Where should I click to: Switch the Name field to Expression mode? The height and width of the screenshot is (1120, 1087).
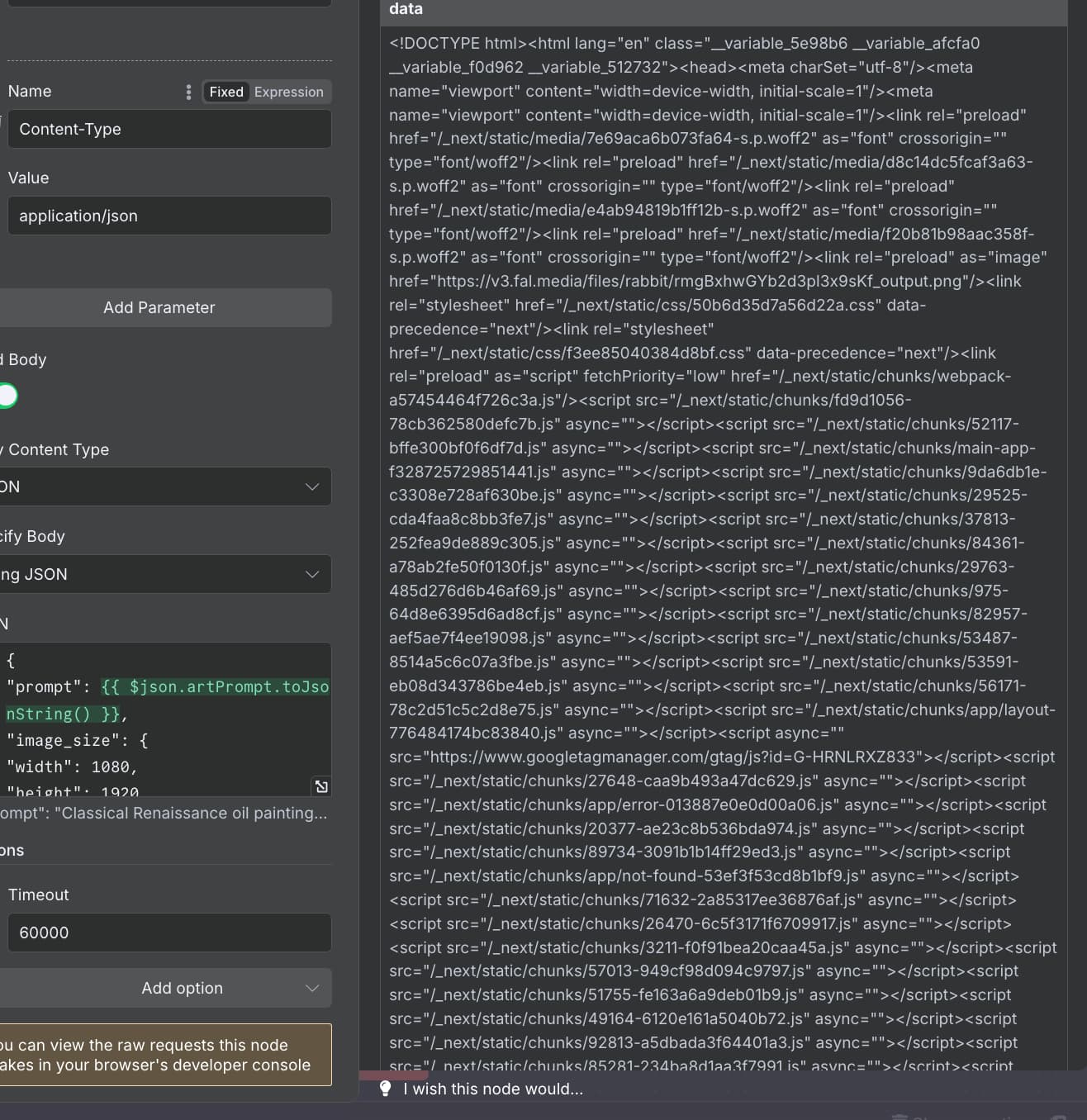(x=289, y=92)
